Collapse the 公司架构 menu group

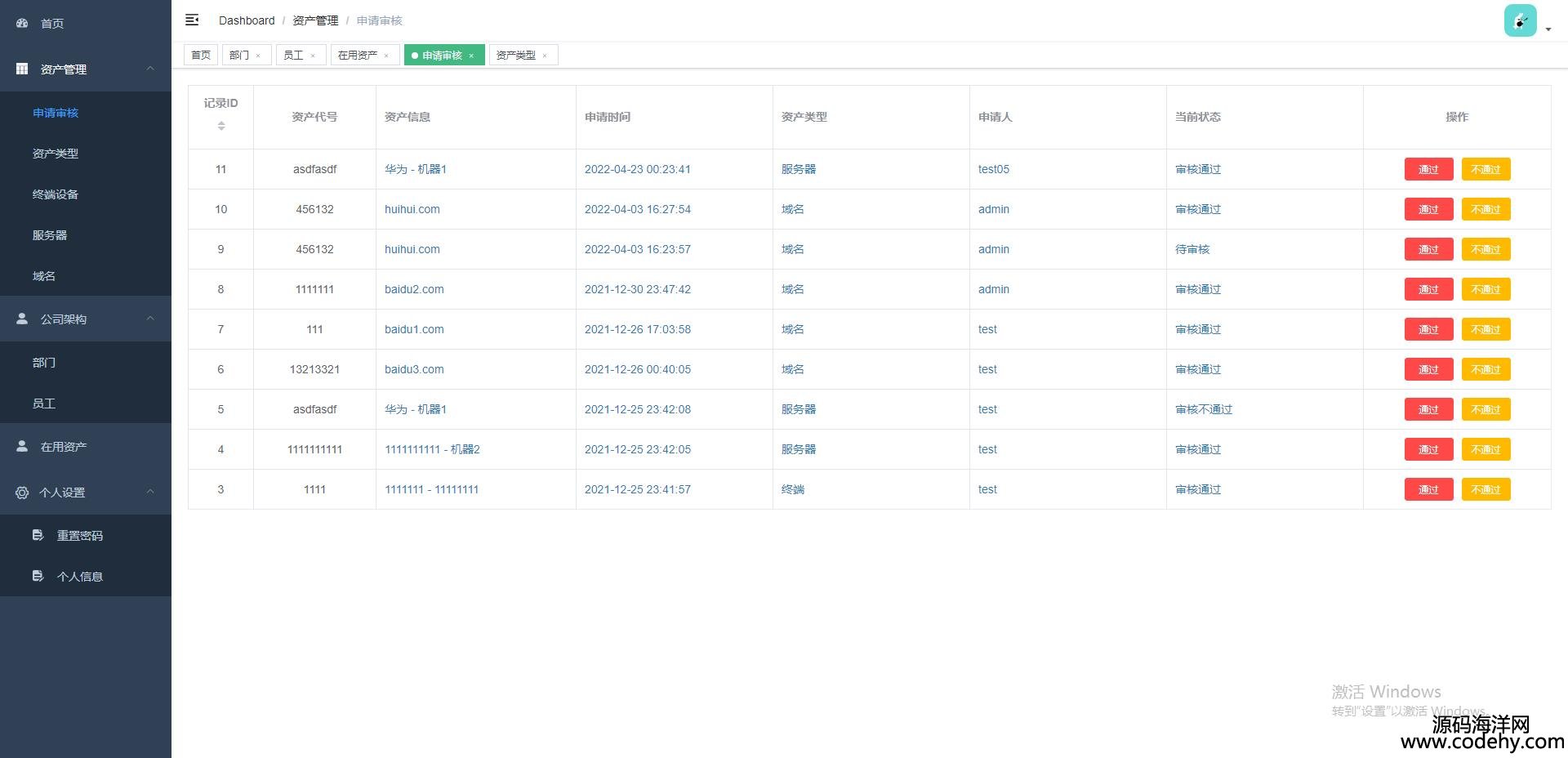point(150,319)
